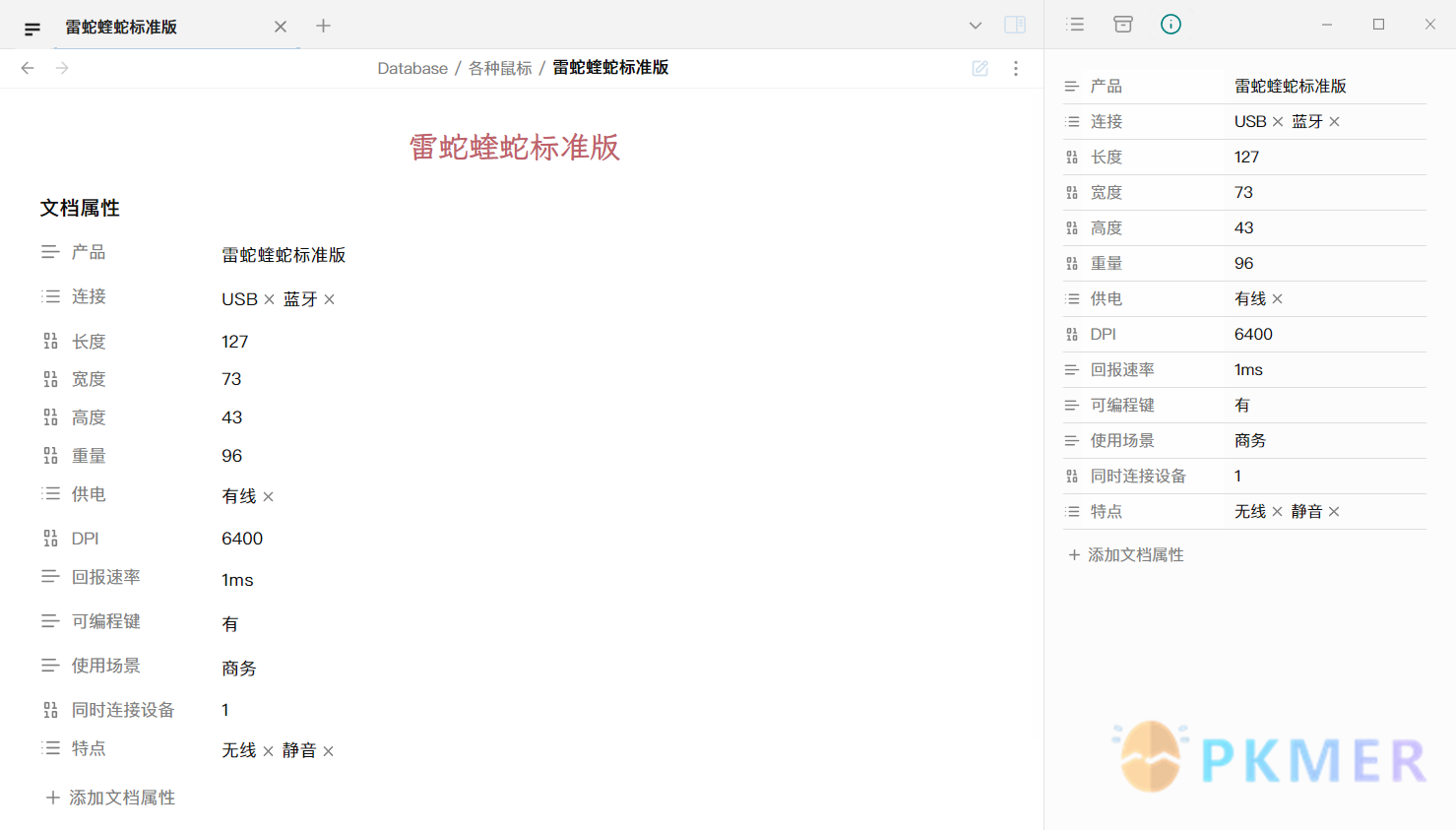The image size is (1456, 830).
Task: Edit the 长度 value 127 in note
Action: tap(235, 342)
